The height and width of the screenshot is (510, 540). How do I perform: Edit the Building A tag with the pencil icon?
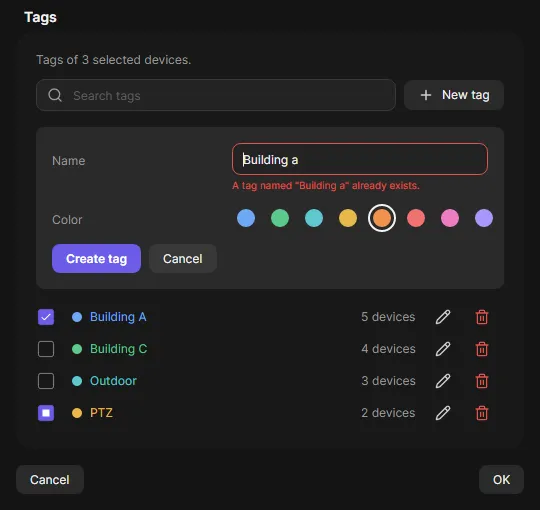[443, 317]
